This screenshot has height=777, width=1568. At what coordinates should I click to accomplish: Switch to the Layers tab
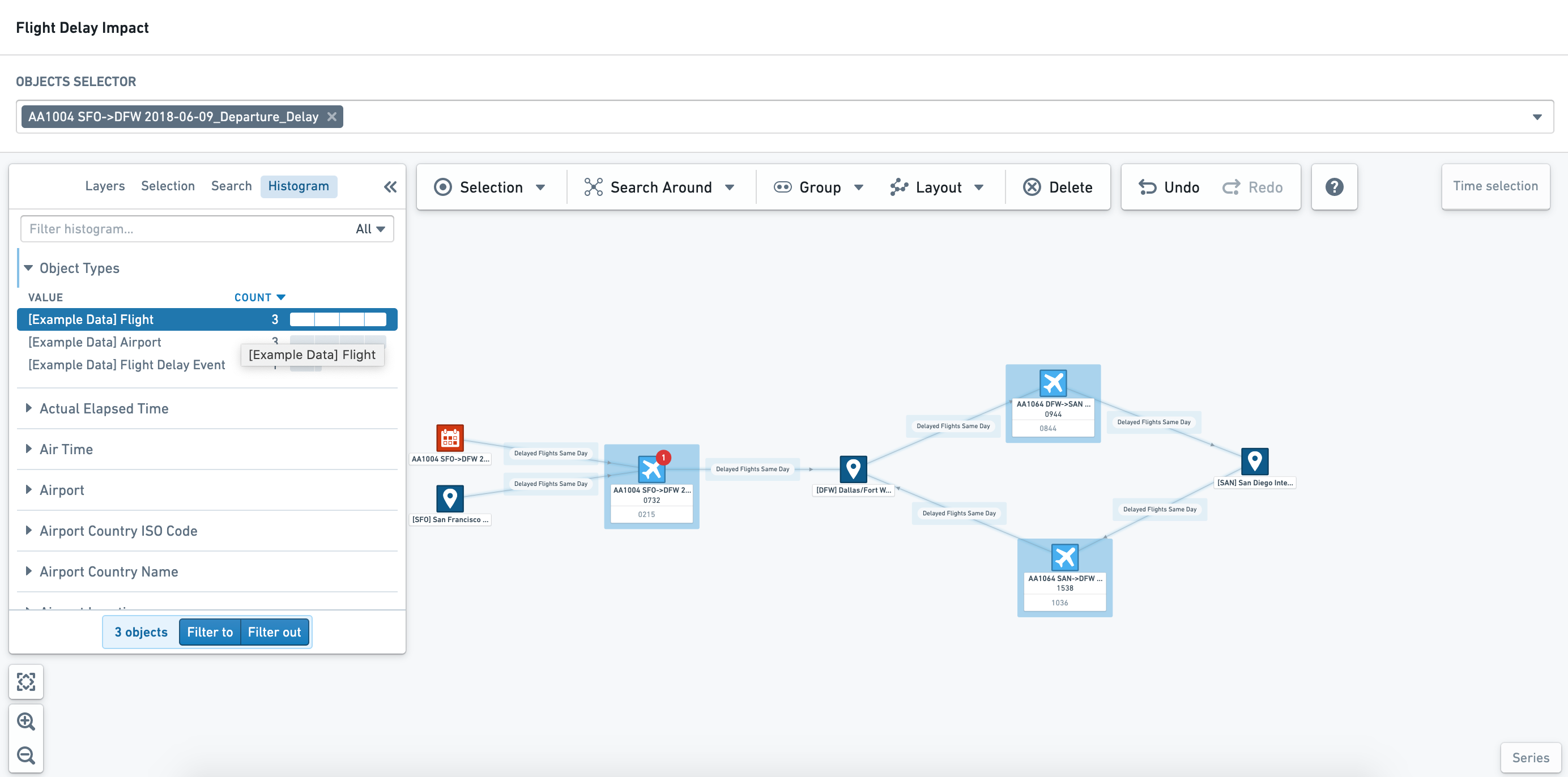(x=105, y=186)
